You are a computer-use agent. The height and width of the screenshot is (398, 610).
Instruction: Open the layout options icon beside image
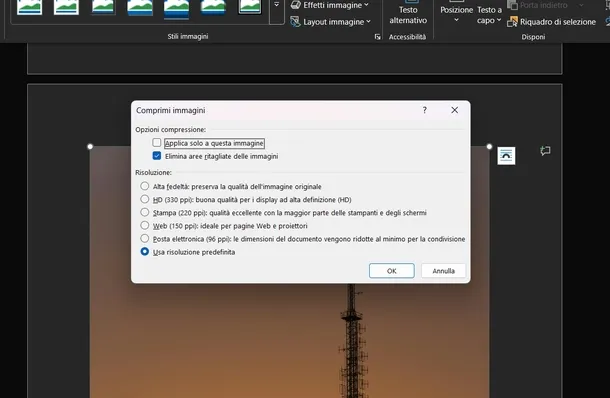click(506, 156)
